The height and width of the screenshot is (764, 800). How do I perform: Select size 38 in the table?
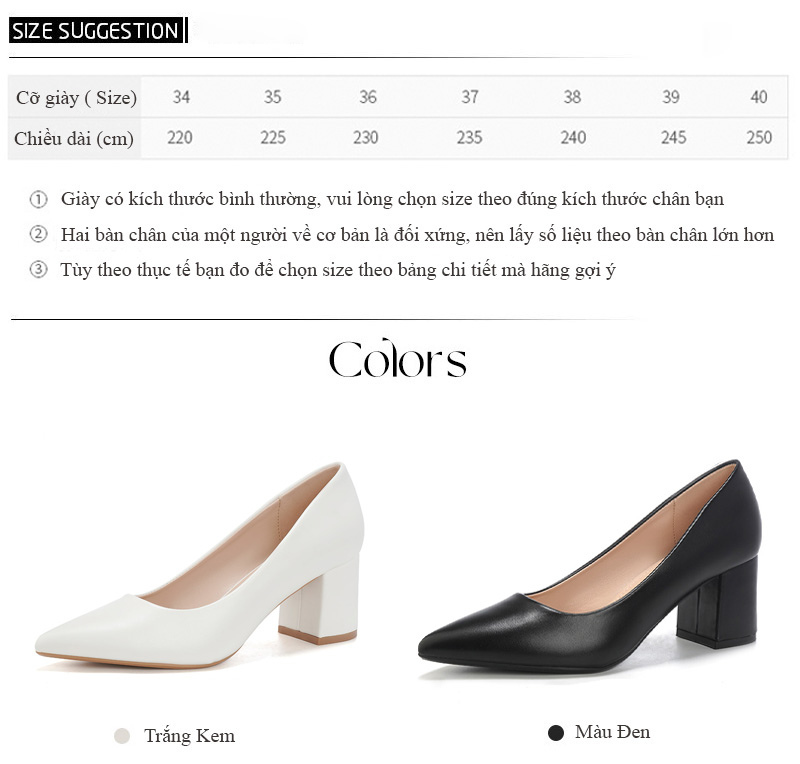tap(572, 97)
